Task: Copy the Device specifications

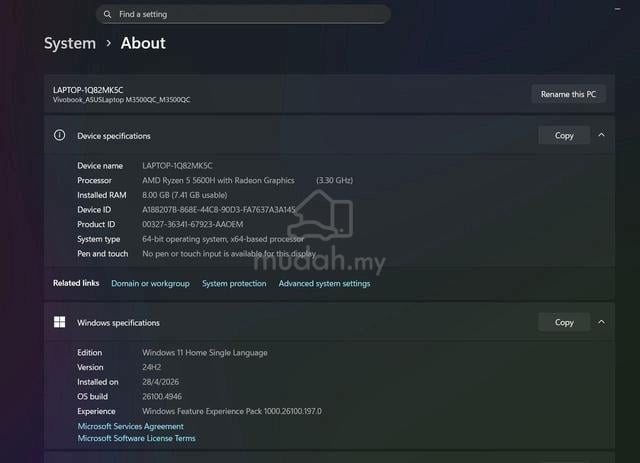Action: tap(564, 136)
